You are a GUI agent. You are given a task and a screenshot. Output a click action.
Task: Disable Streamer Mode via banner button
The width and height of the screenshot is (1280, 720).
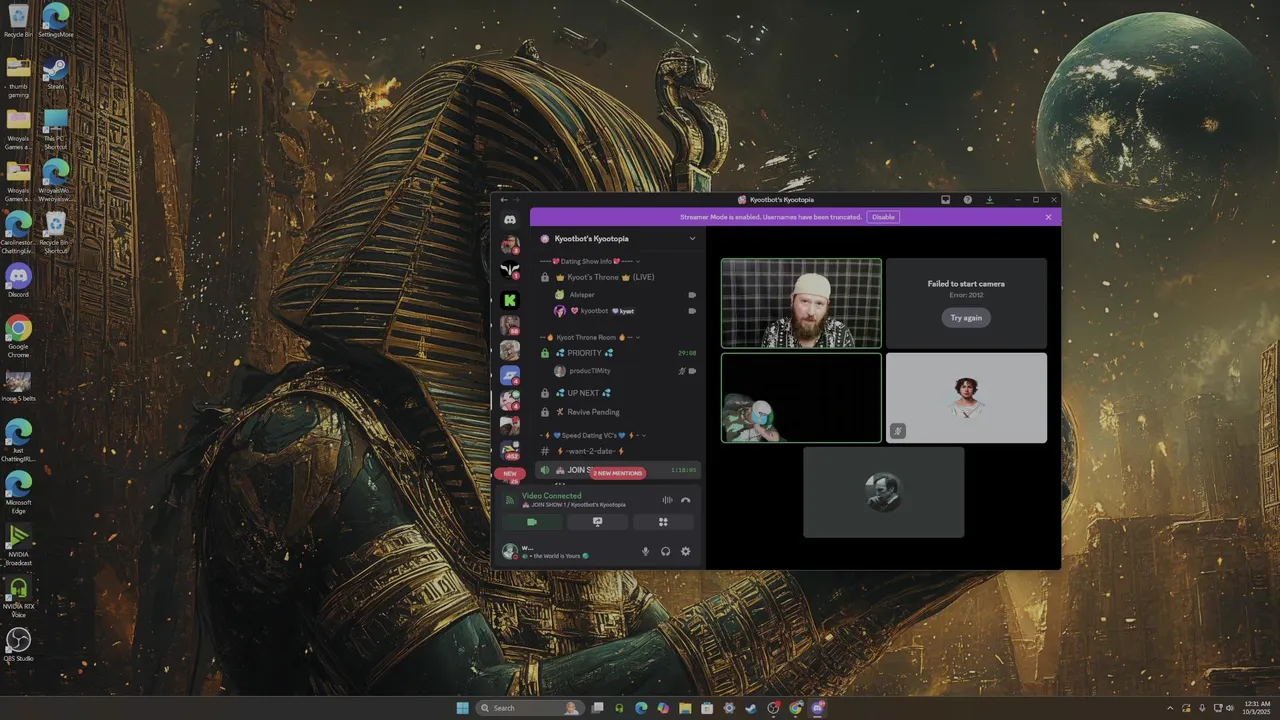click(x=883, y=217)
